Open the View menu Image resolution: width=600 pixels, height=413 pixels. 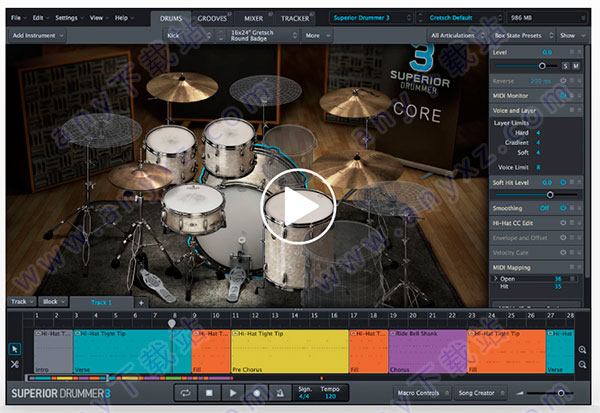[x=99, y=18]
